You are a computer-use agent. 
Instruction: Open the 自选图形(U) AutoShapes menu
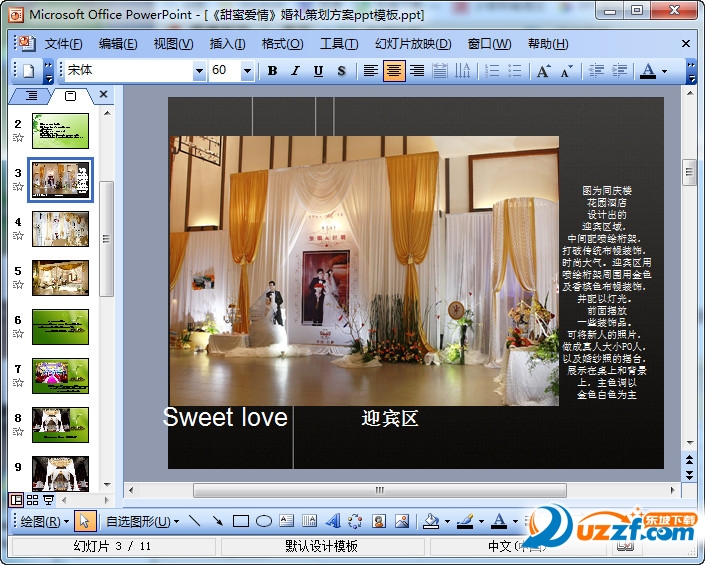(142, 521)
